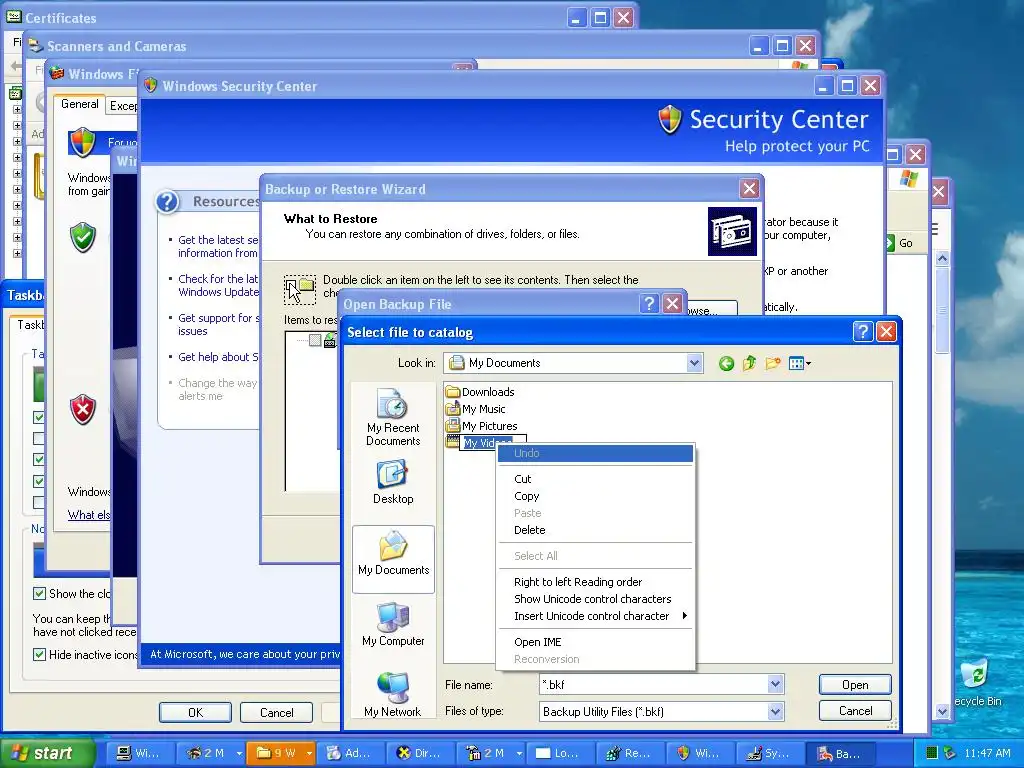This screenshot has height=768, width=1024.
Task: Click Open button in Select file dialog
Action: (x=855, y=684)
